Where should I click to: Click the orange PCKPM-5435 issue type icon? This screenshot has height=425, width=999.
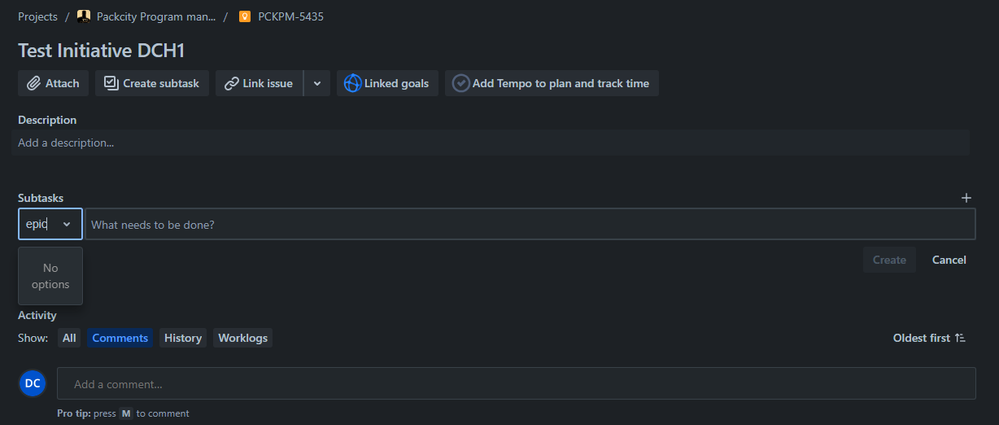pos(245,17)
